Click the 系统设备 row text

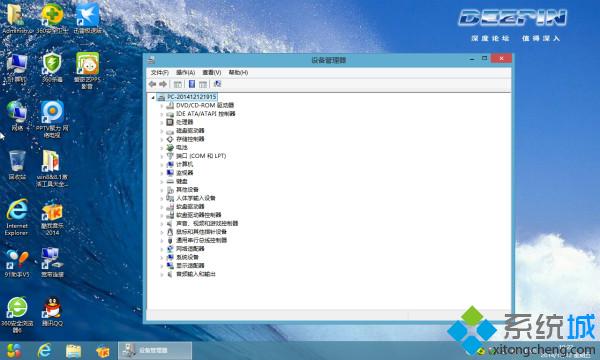tap(188, 257)
